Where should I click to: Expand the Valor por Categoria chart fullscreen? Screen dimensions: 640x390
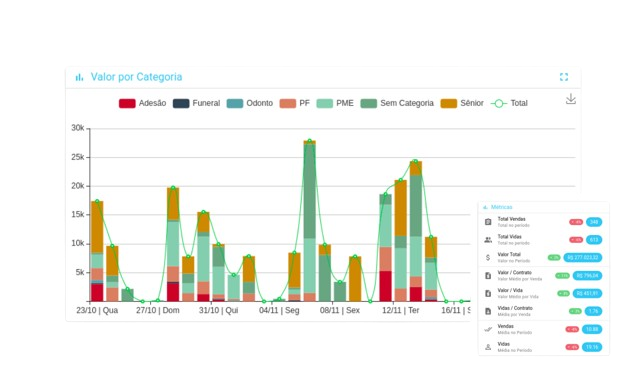point(564,77)
